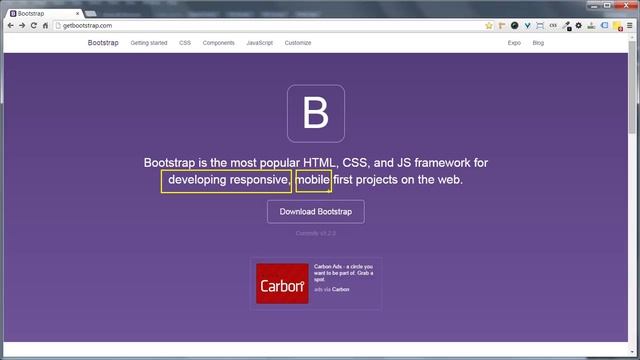Open the blue V extension icon
This screenshot has width=640, height=360.
(527, 25)
